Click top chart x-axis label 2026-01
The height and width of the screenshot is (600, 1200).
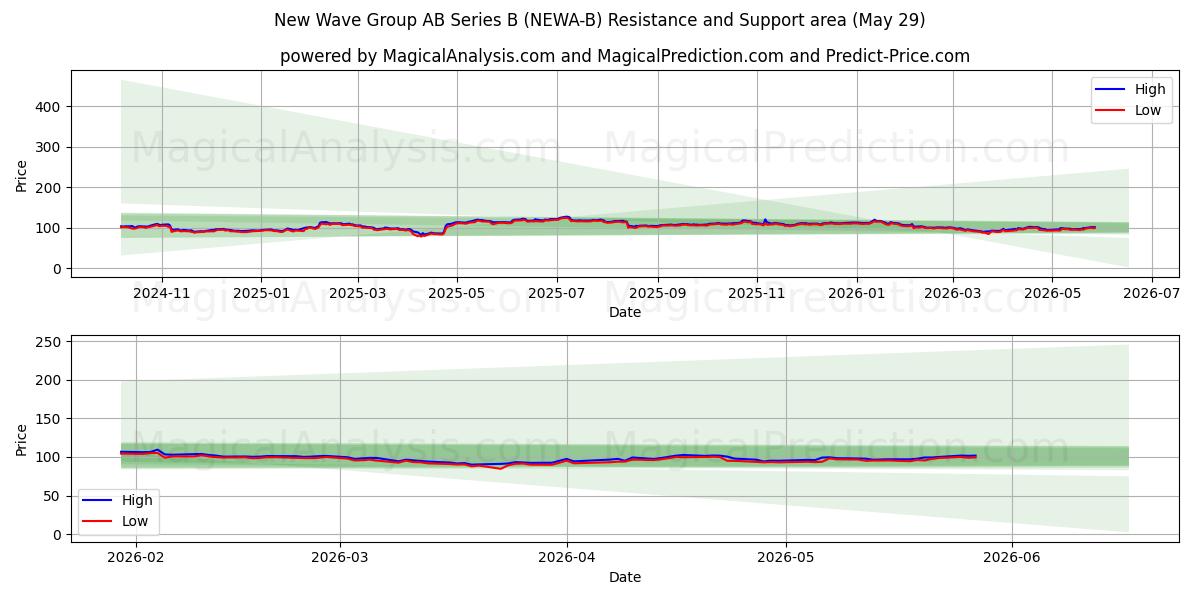pos(856,294)
